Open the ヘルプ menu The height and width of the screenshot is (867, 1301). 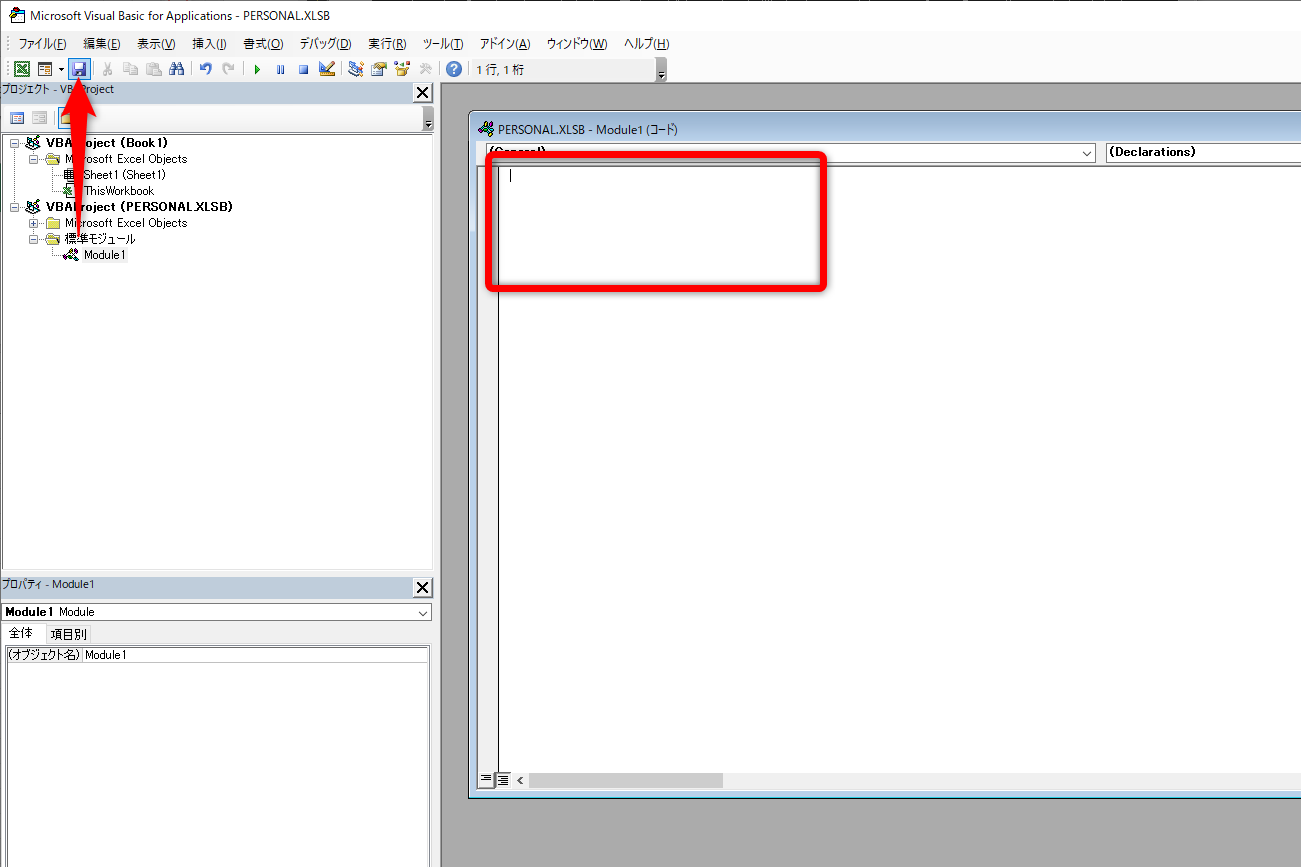[x=646, y=44]
